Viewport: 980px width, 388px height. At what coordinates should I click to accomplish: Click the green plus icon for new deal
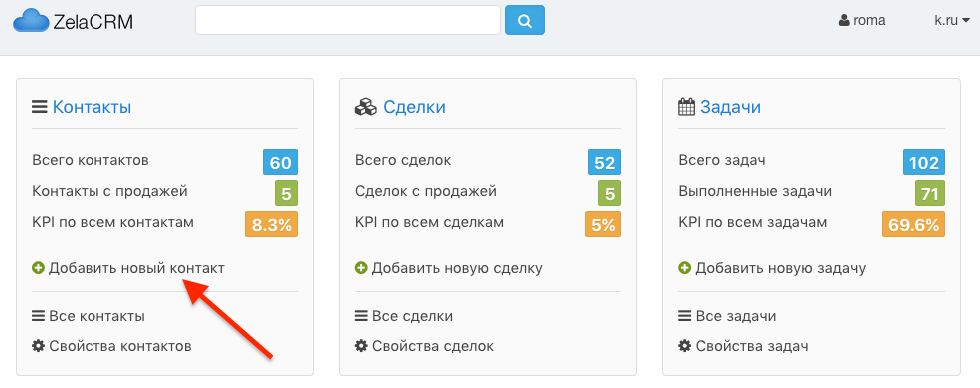pos(361,269)
